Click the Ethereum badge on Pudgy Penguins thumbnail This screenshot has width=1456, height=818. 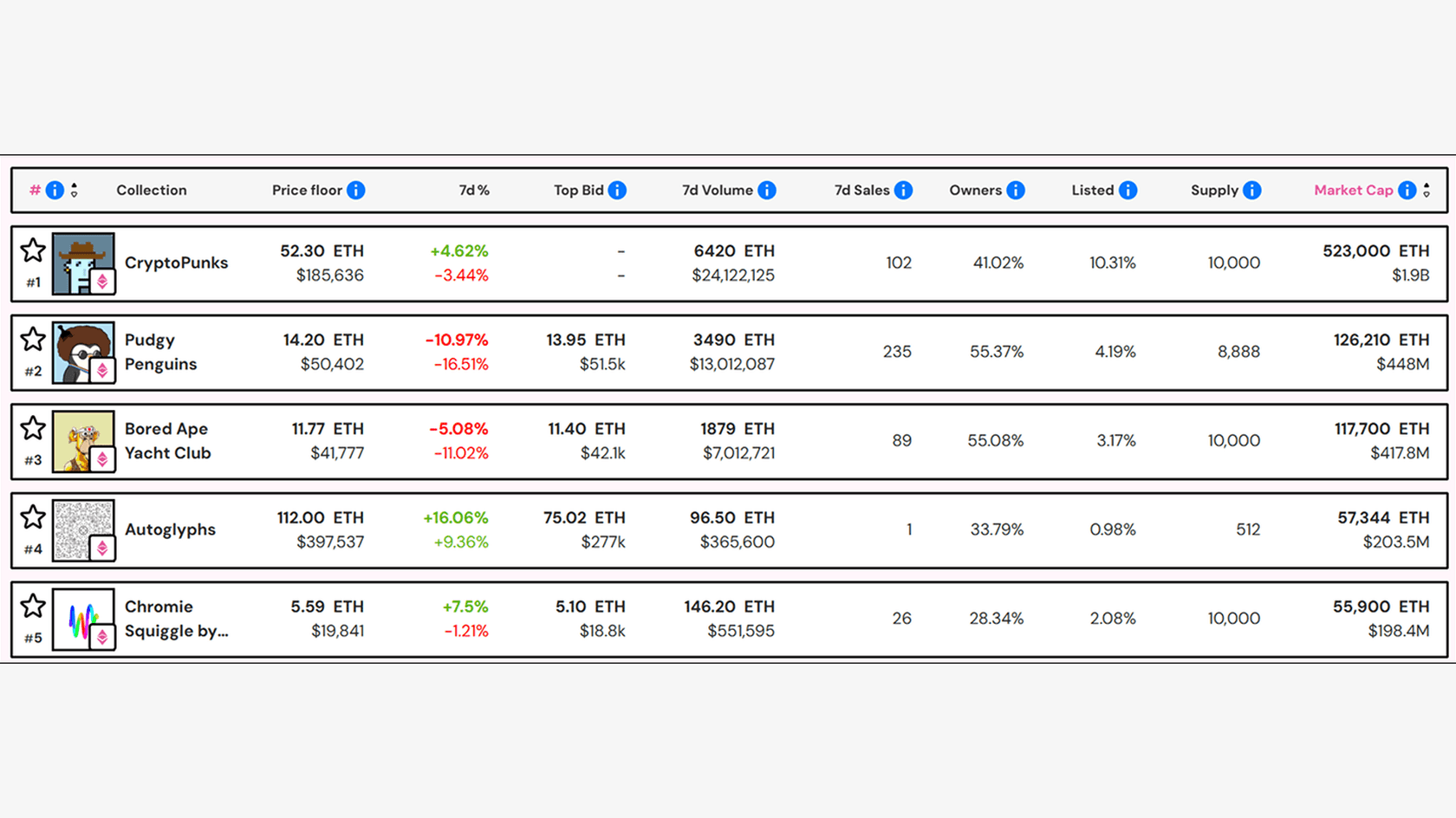click(x=102, y=371)
